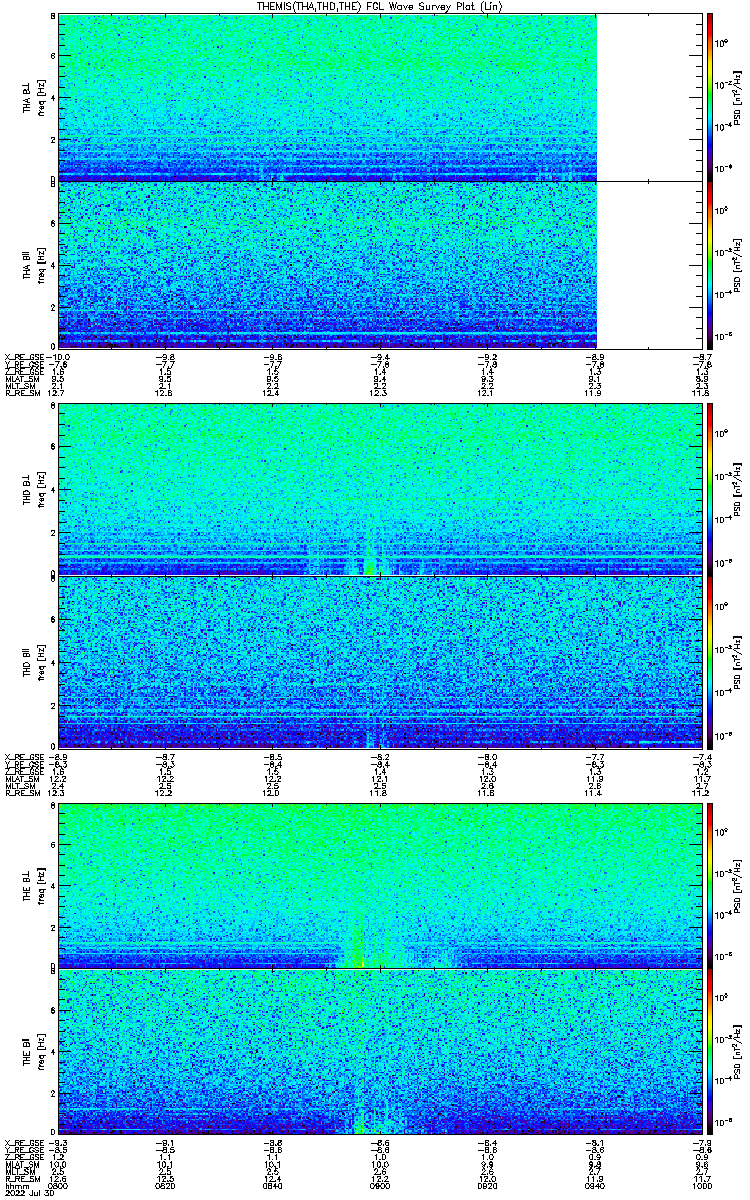Select the THE B⊥ spectrogram panel
750x1200 pixels.
coord(380,884)
